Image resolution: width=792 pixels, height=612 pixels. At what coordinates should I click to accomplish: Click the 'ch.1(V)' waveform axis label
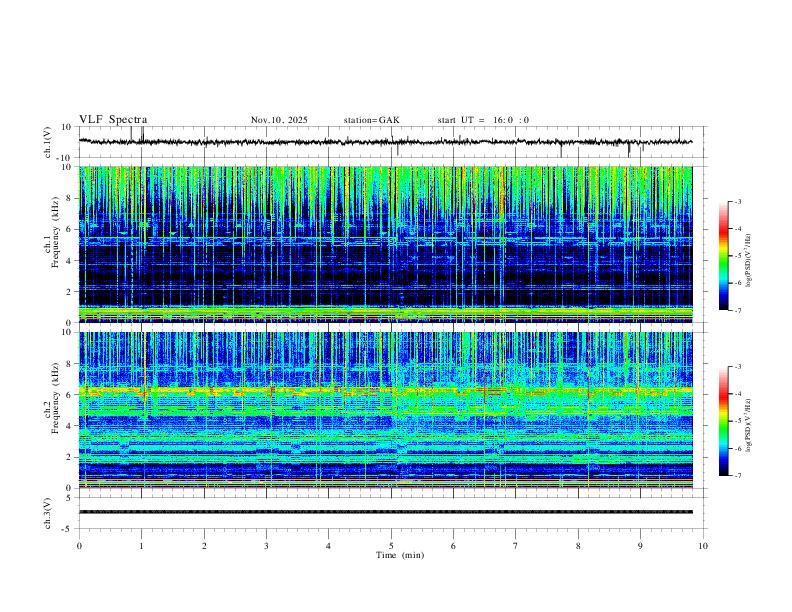pyautogui.click(x=48, y=142)
